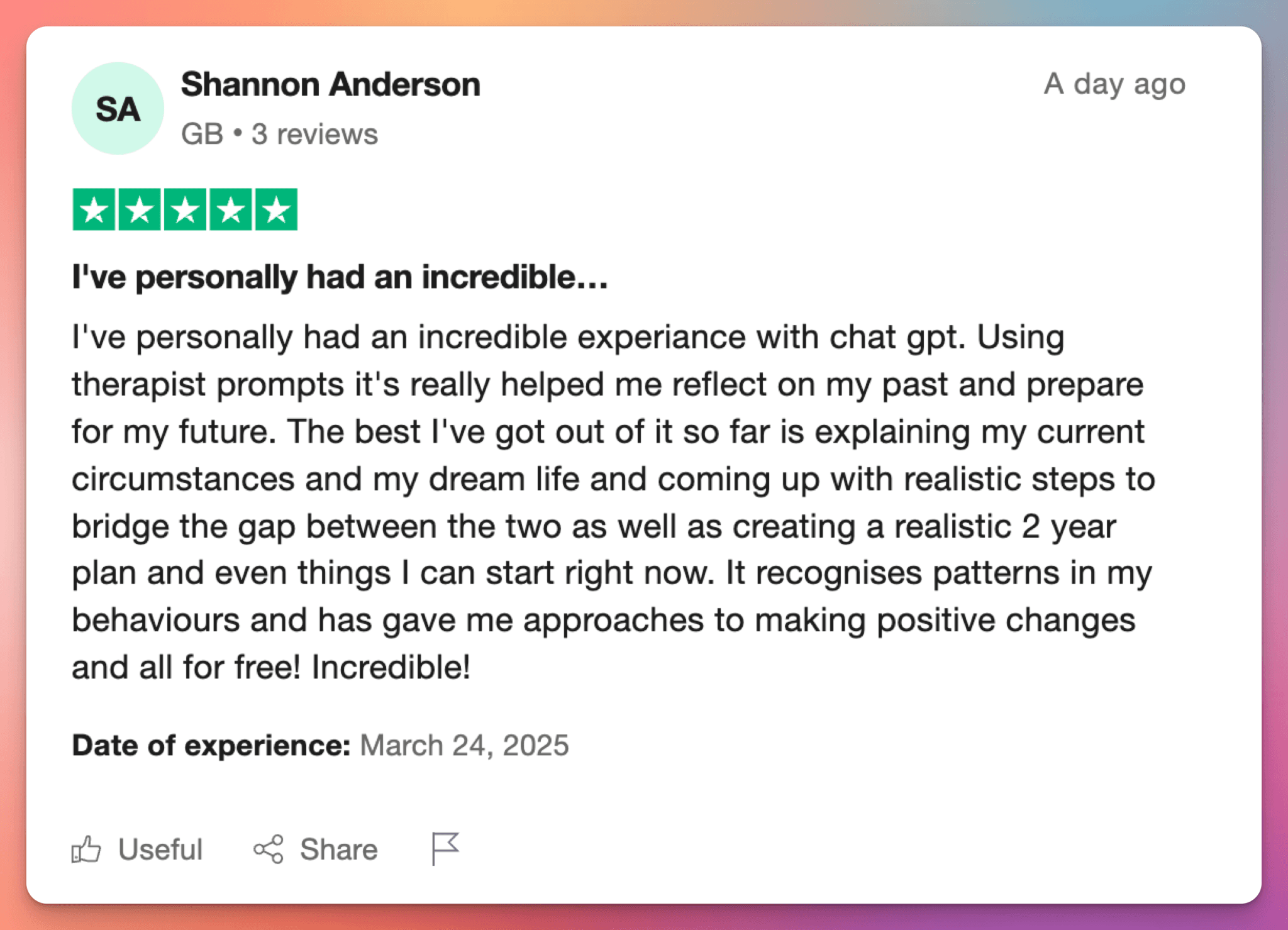Image resolution: width=1288 pixels, height=930 pixels.
Task: Click the A day ago timestamp
Action: point(1114,84)
